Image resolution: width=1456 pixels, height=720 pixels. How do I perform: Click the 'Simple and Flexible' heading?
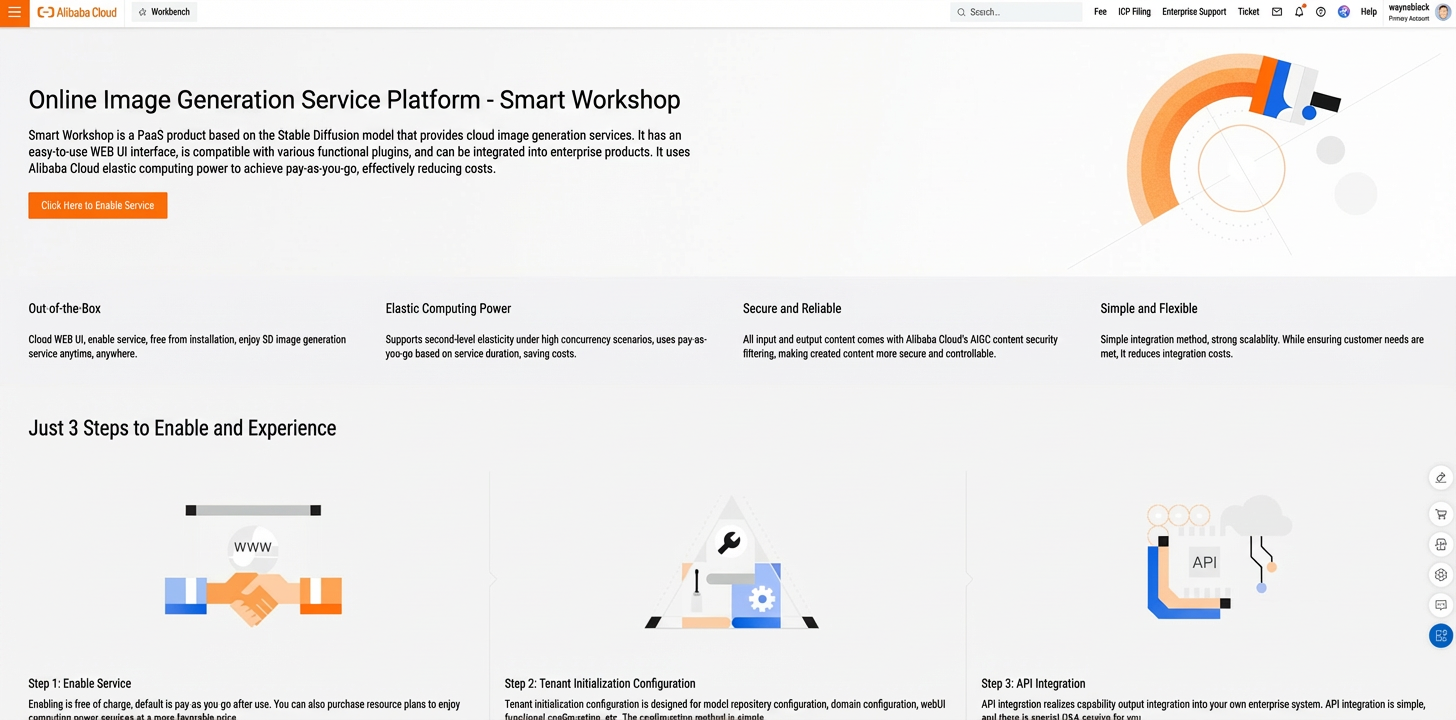tap(1149, 308)
